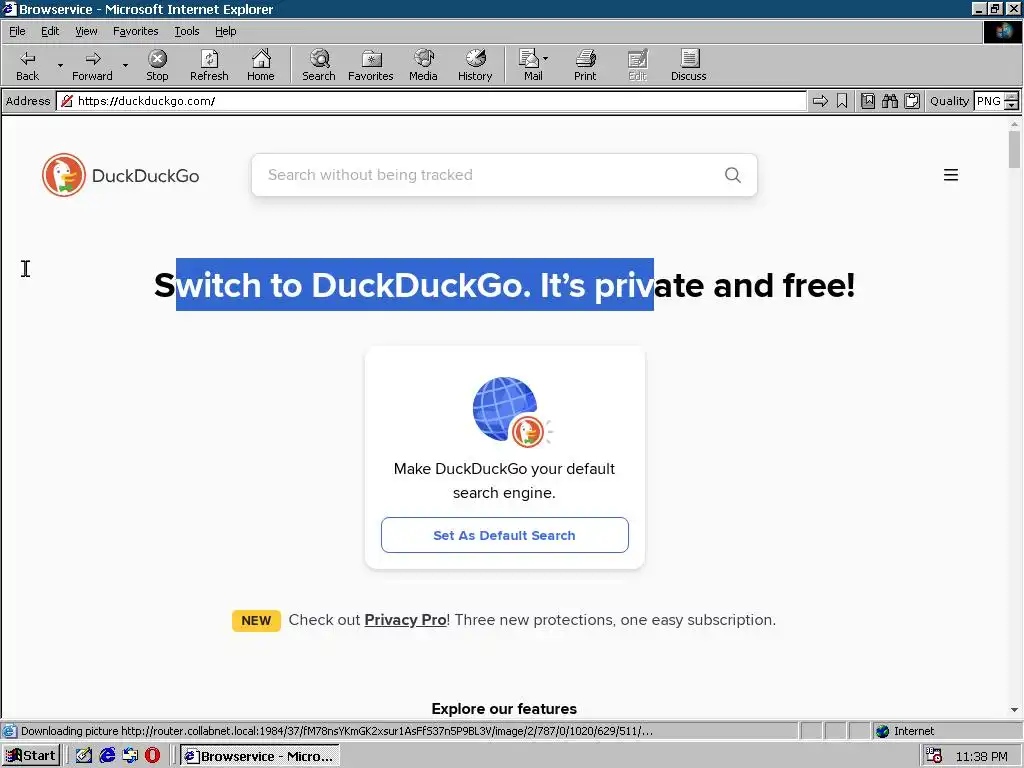This screenshot has width=1024, height=768.
Task: Open the DuckDuckGo hamburger menu
Action: click(951, 175)
